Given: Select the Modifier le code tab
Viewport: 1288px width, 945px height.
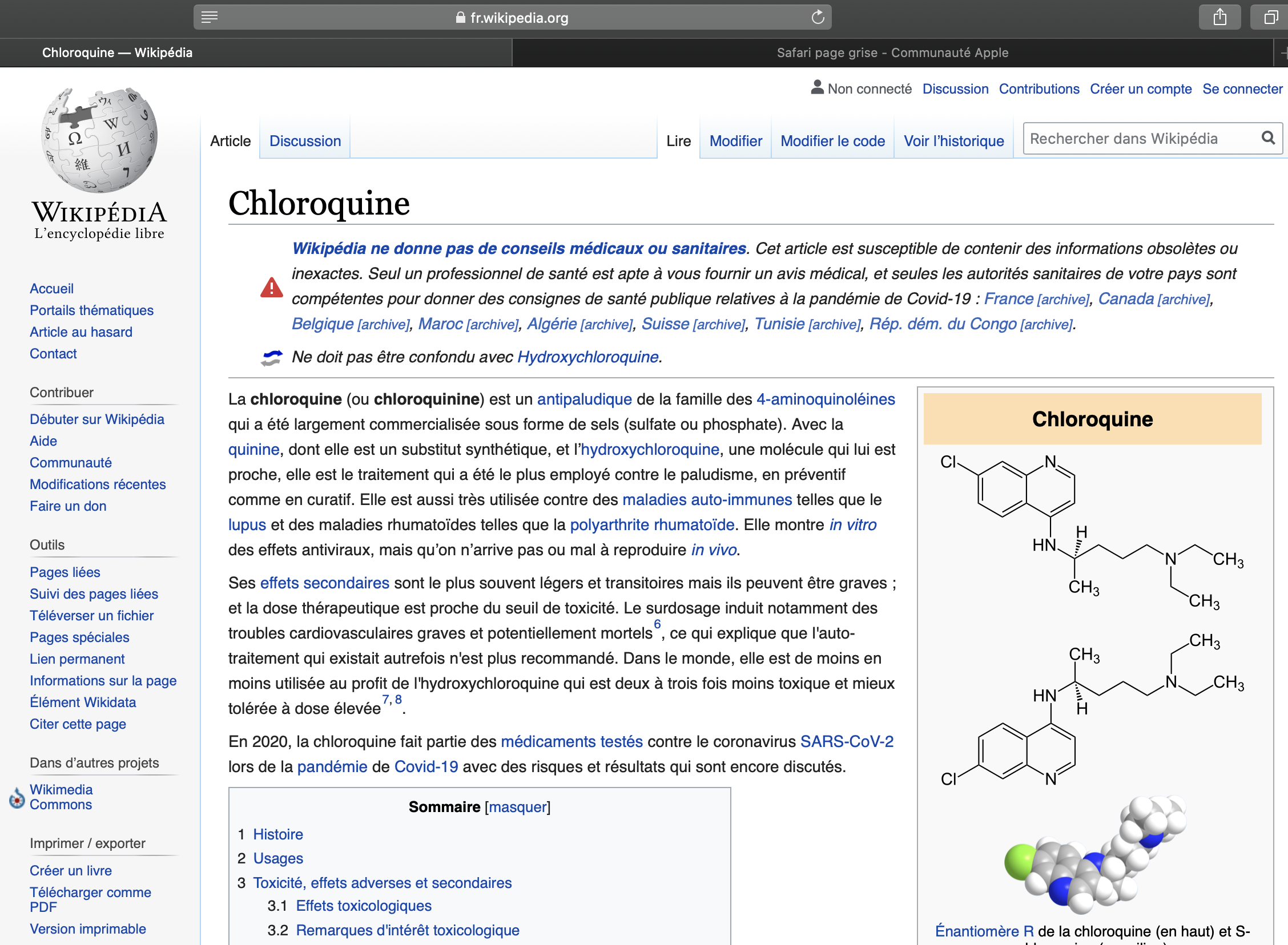Looking at the screenshot, I should pos(832,141).
